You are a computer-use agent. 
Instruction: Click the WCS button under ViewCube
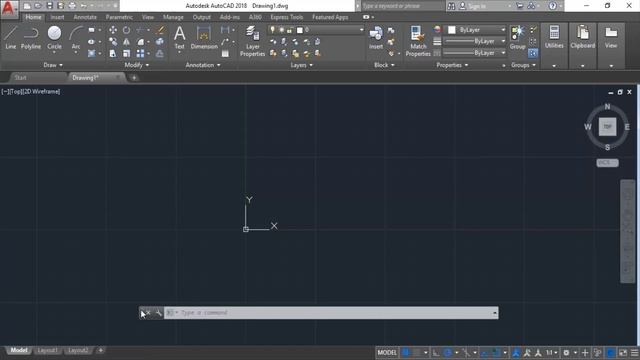tap(607, 163)
